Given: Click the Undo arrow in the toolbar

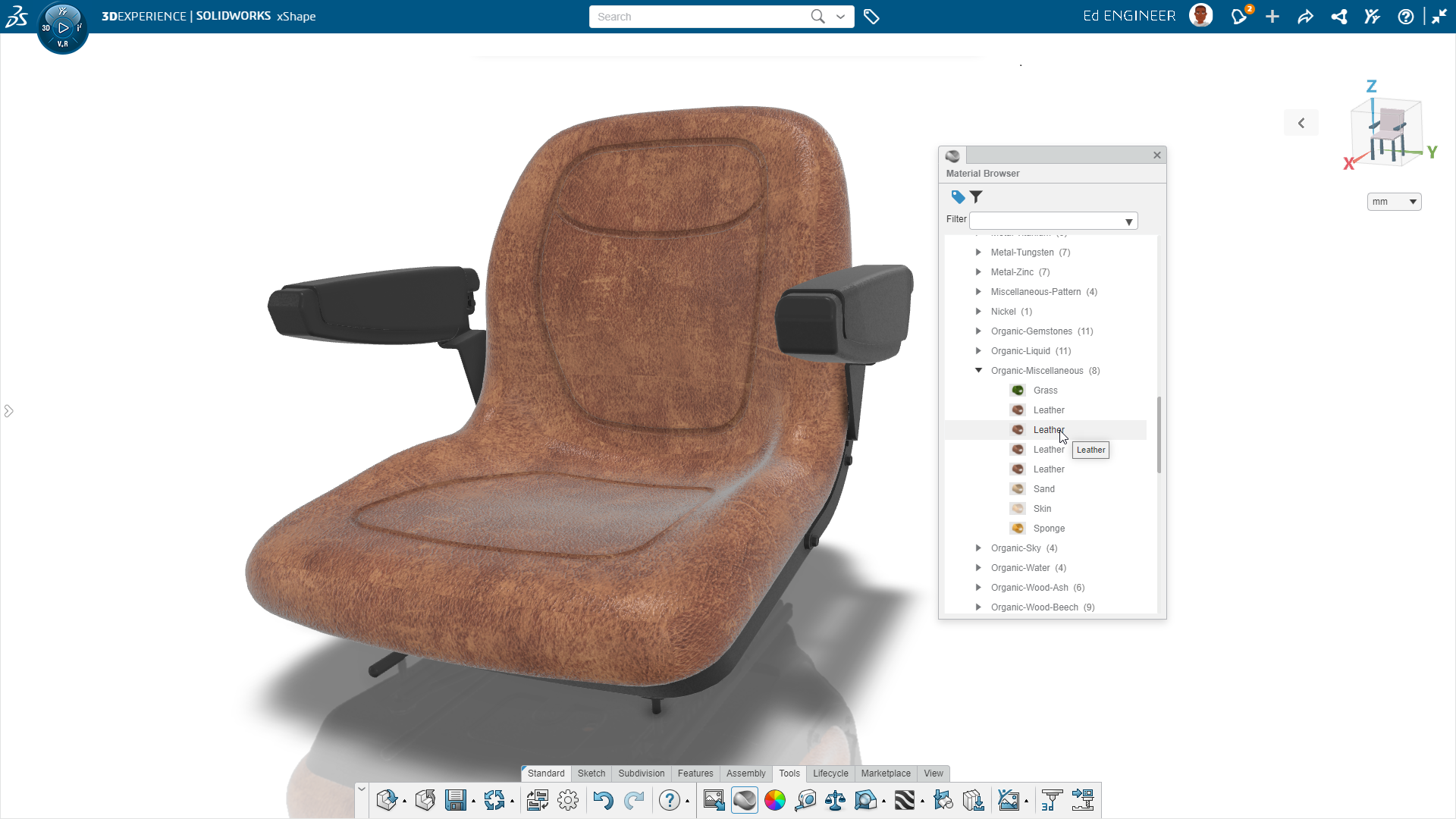Looking at the screenshot, I should point(603,800).
